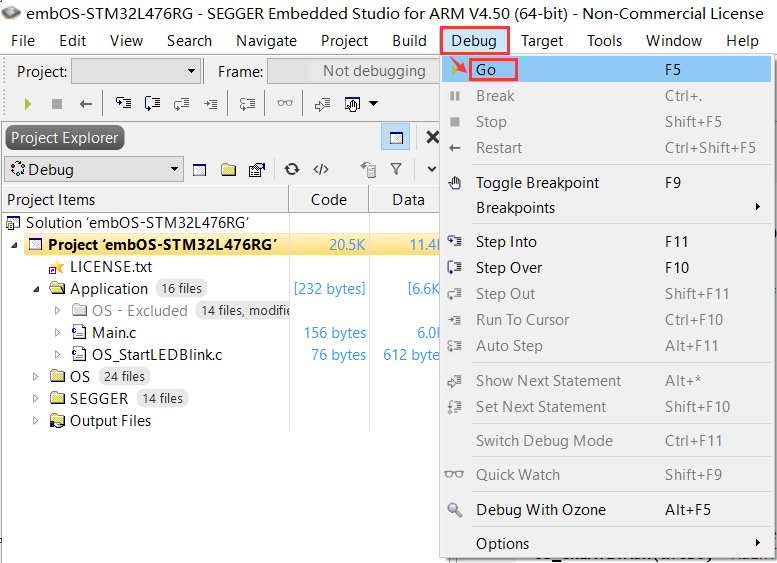Open the Target menu
This screenshot has height=563, width=777.
coord(542,41)
